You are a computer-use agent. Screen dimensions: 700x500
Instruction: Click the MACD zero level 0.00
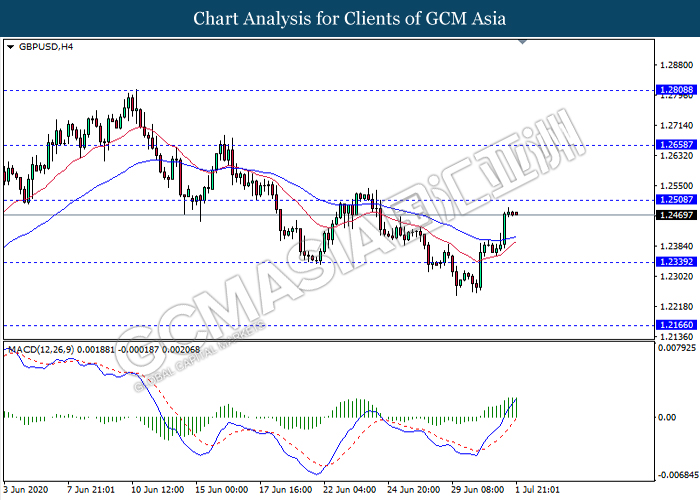pyautogui.click(x=667, y=417)
